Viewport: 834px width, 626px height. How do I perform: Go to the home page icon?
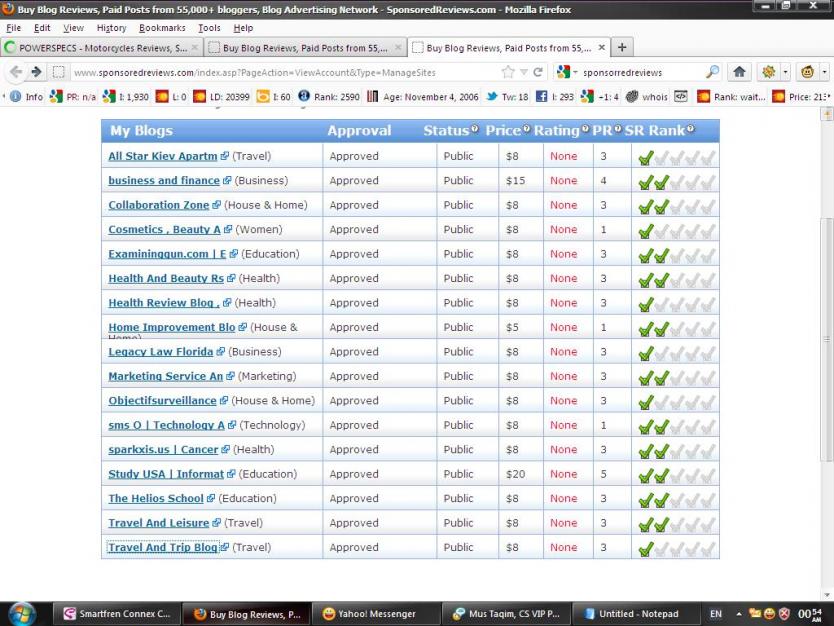739,72
